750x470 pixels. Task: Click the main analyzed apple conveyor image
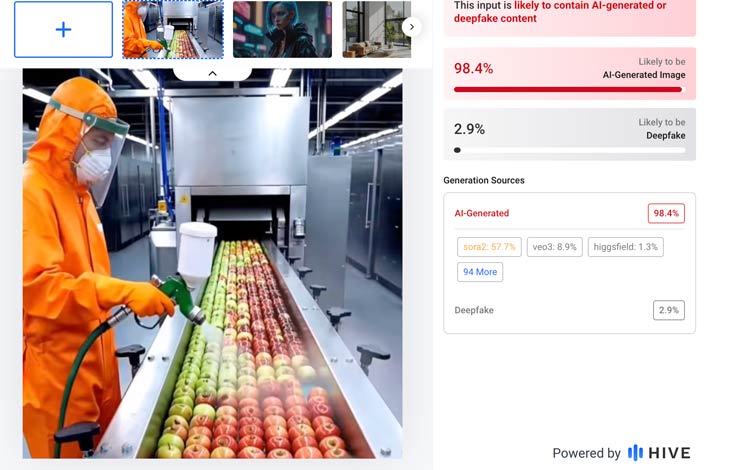[x=212, y=263]
